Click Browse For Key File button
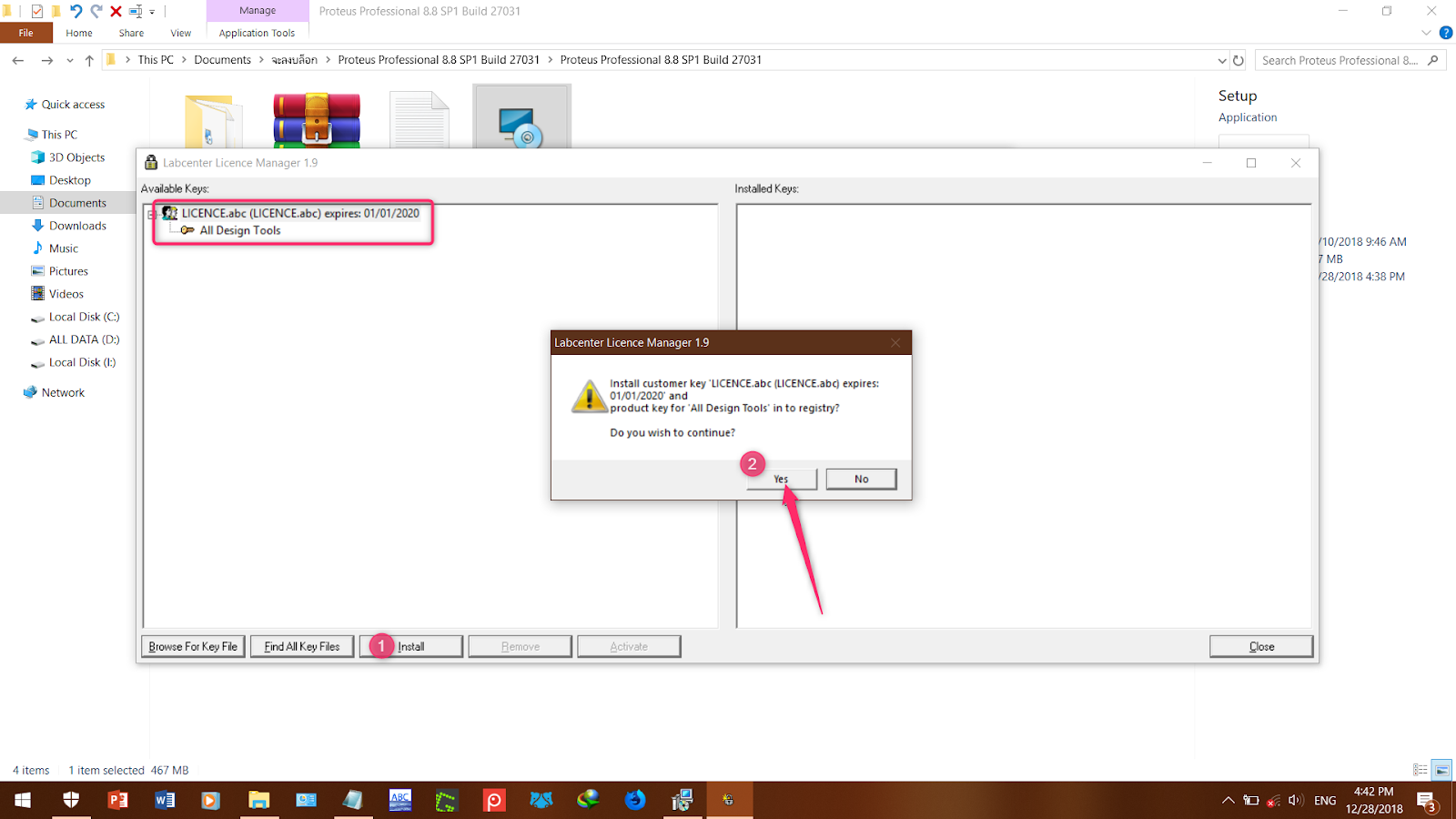The width and height of the screenshot is (1456, 819). (x=193, y=646)
